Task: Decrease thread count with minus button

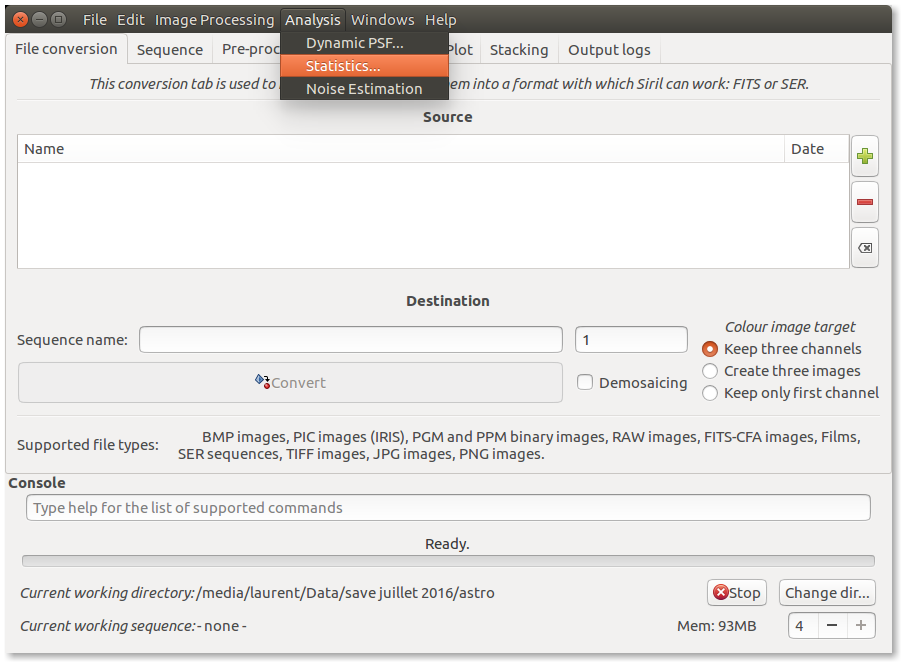Action: [x=832, y=626]
